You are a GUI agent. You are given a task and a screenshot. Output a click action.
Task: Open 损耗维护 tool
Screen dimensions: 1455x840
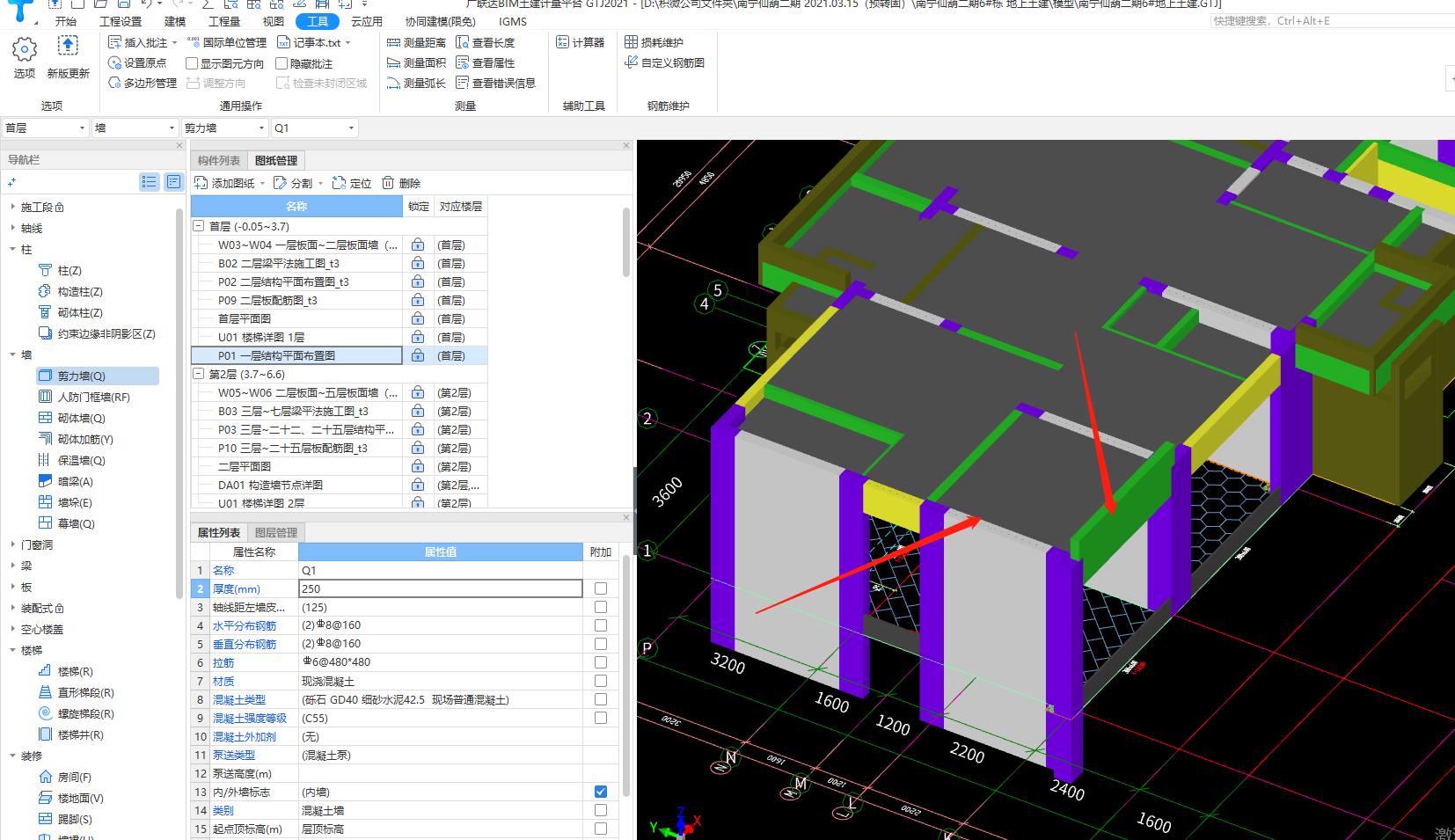click(x=654, y=42)
